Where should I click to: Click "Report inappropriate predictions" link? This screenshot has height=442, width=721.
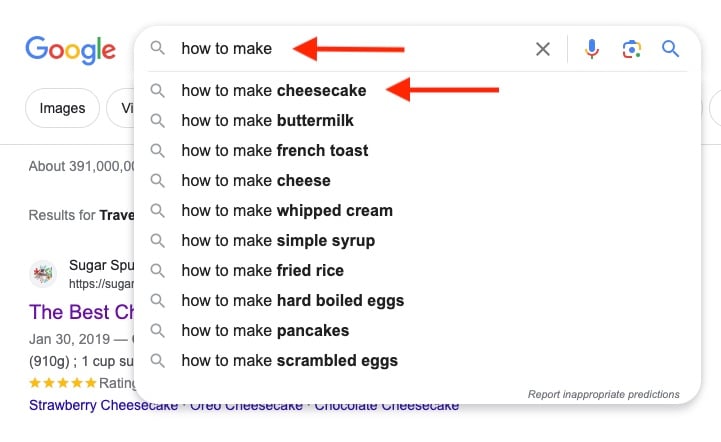(603, 395)
